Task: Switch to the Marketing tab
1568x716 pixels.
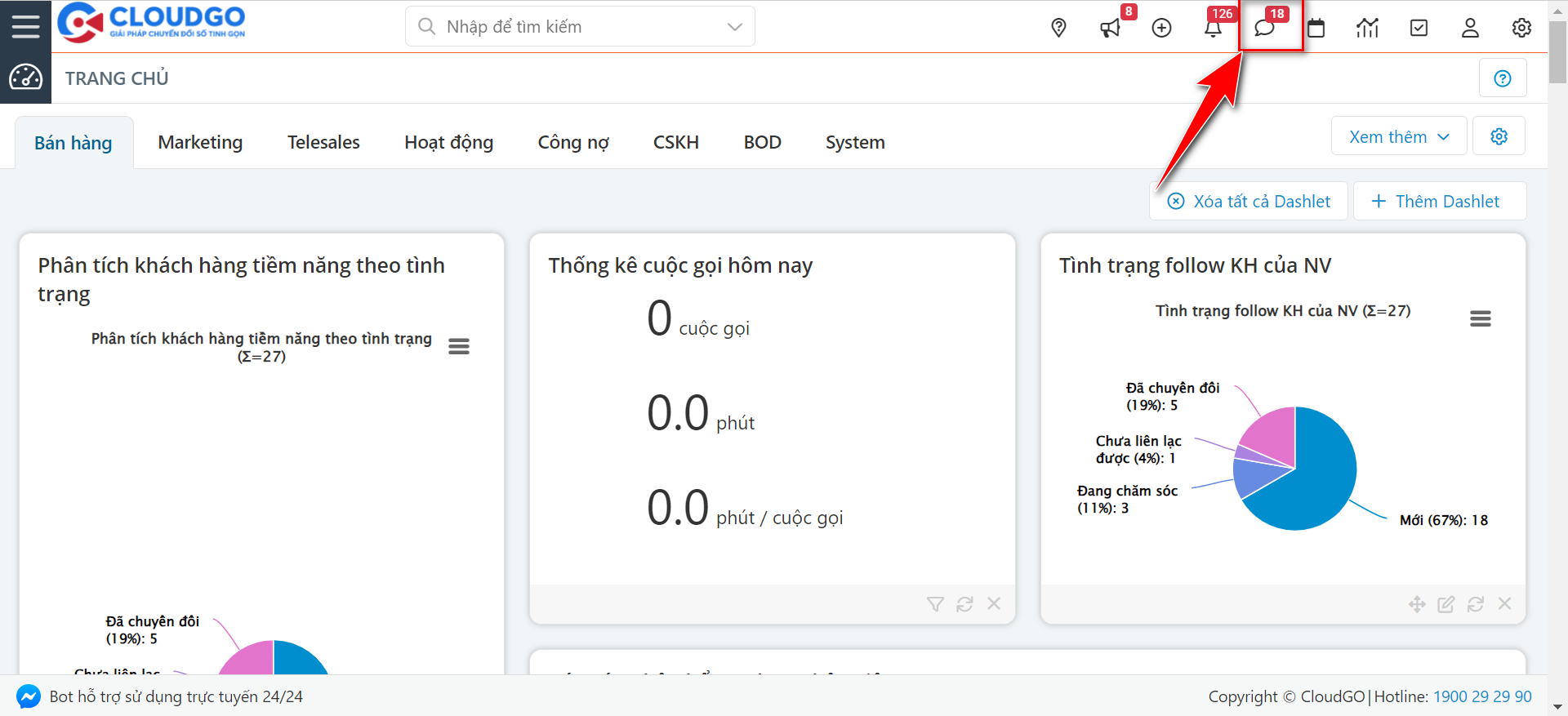Action: [200, 142]
